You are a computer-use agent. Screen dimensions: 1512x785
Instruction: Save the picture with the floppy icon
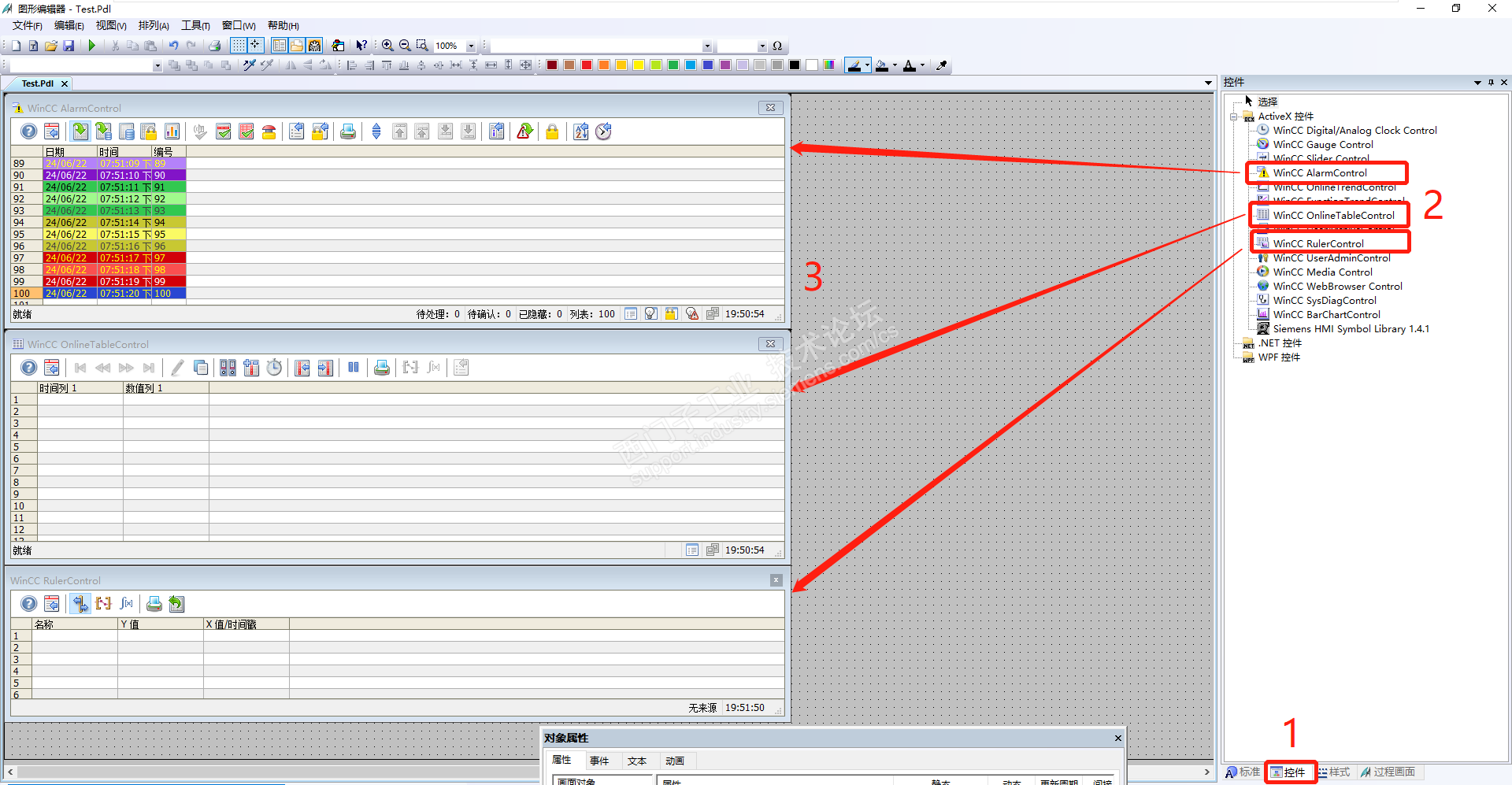coord(69,46)
